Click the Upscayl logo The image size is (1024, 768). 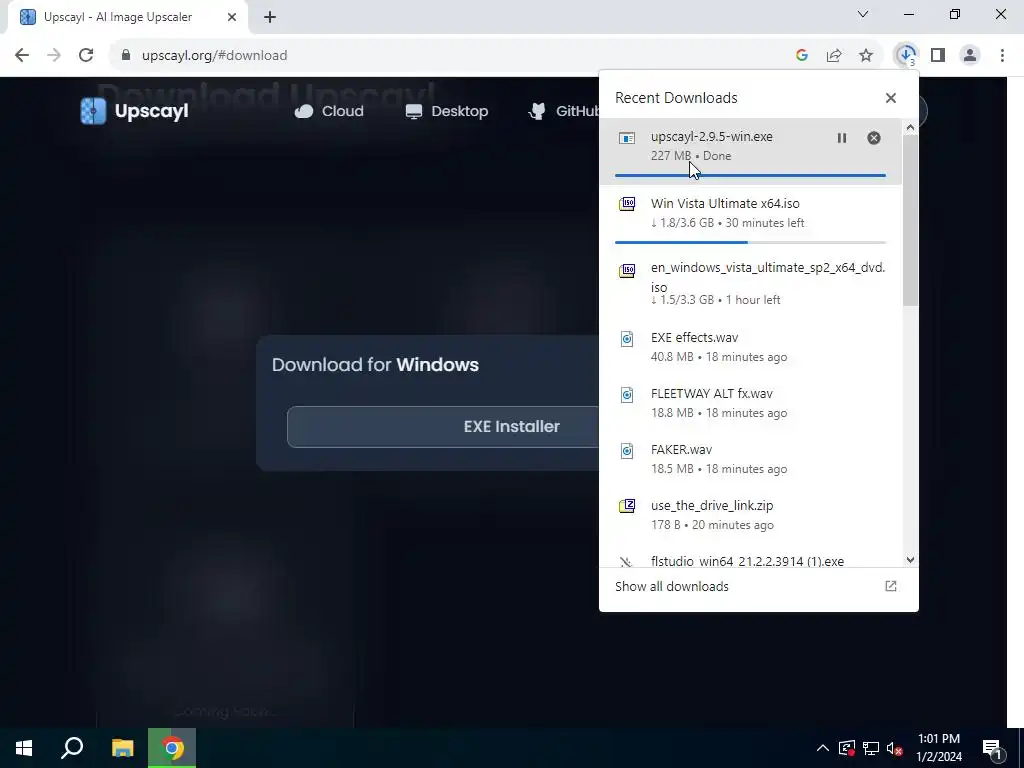(x=135, y=111)
